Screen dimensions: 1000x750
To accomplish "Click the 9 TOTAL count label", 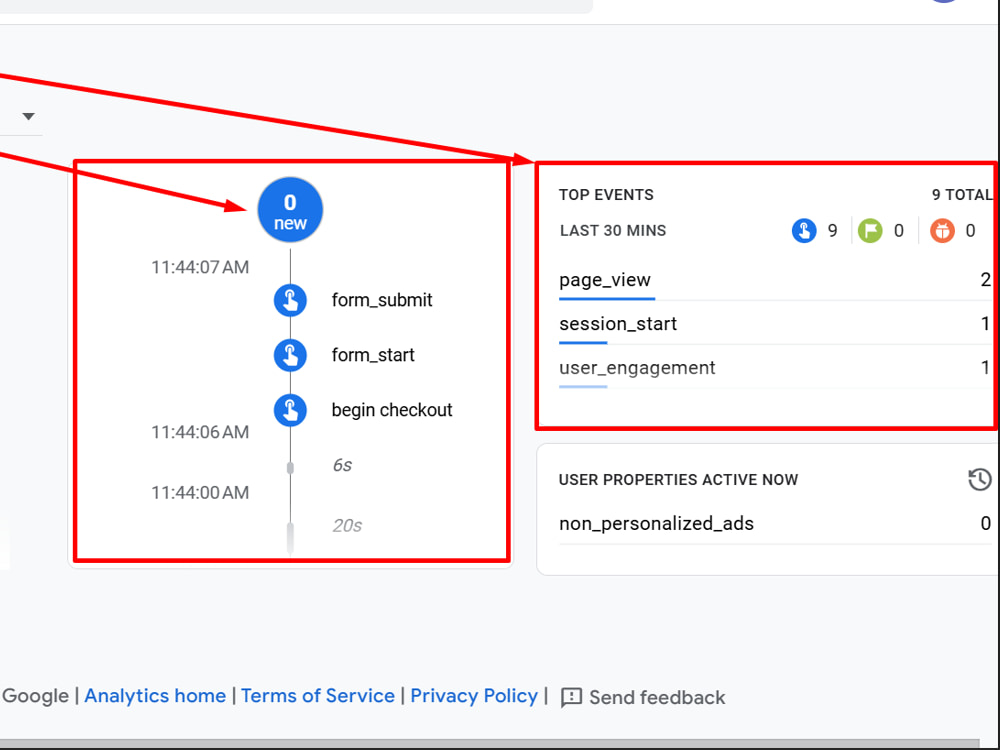I will [x=962, y=195].
